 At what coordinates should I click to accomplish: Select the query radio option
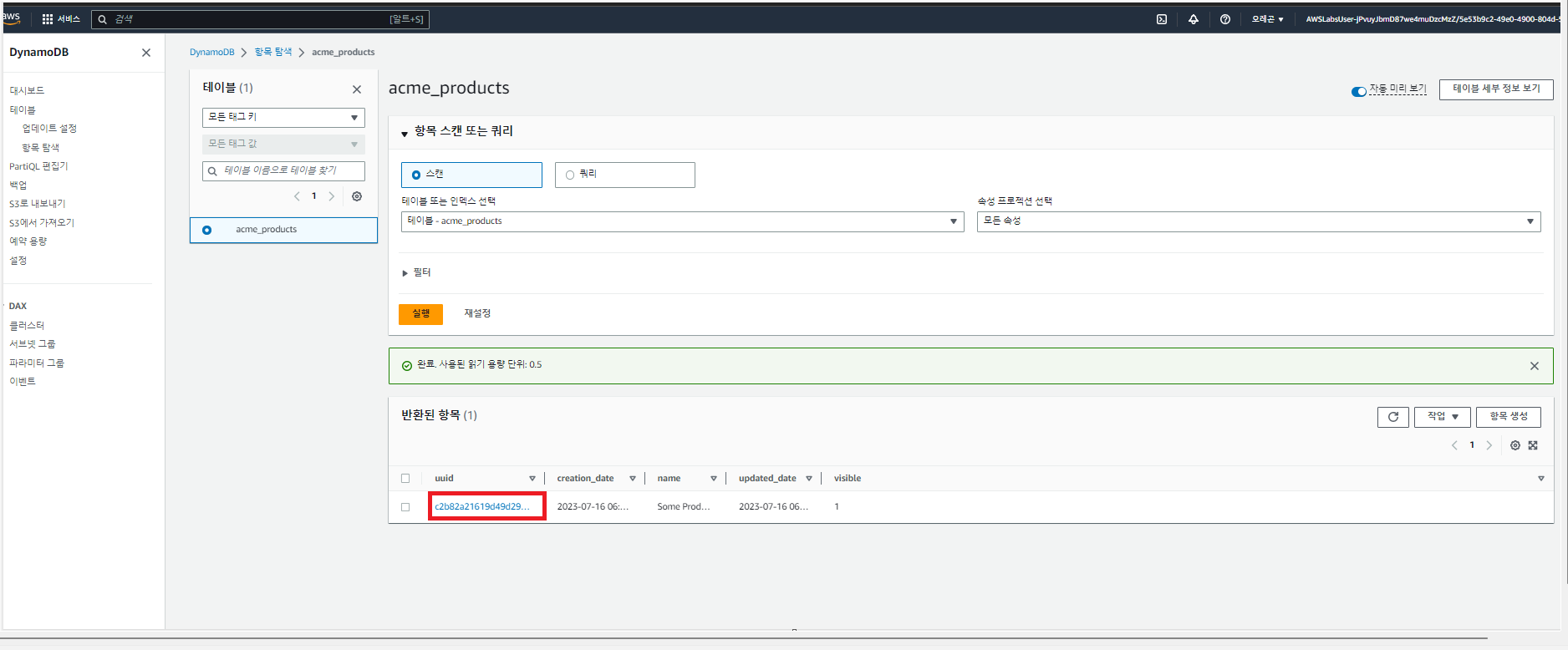coord(570,175)
